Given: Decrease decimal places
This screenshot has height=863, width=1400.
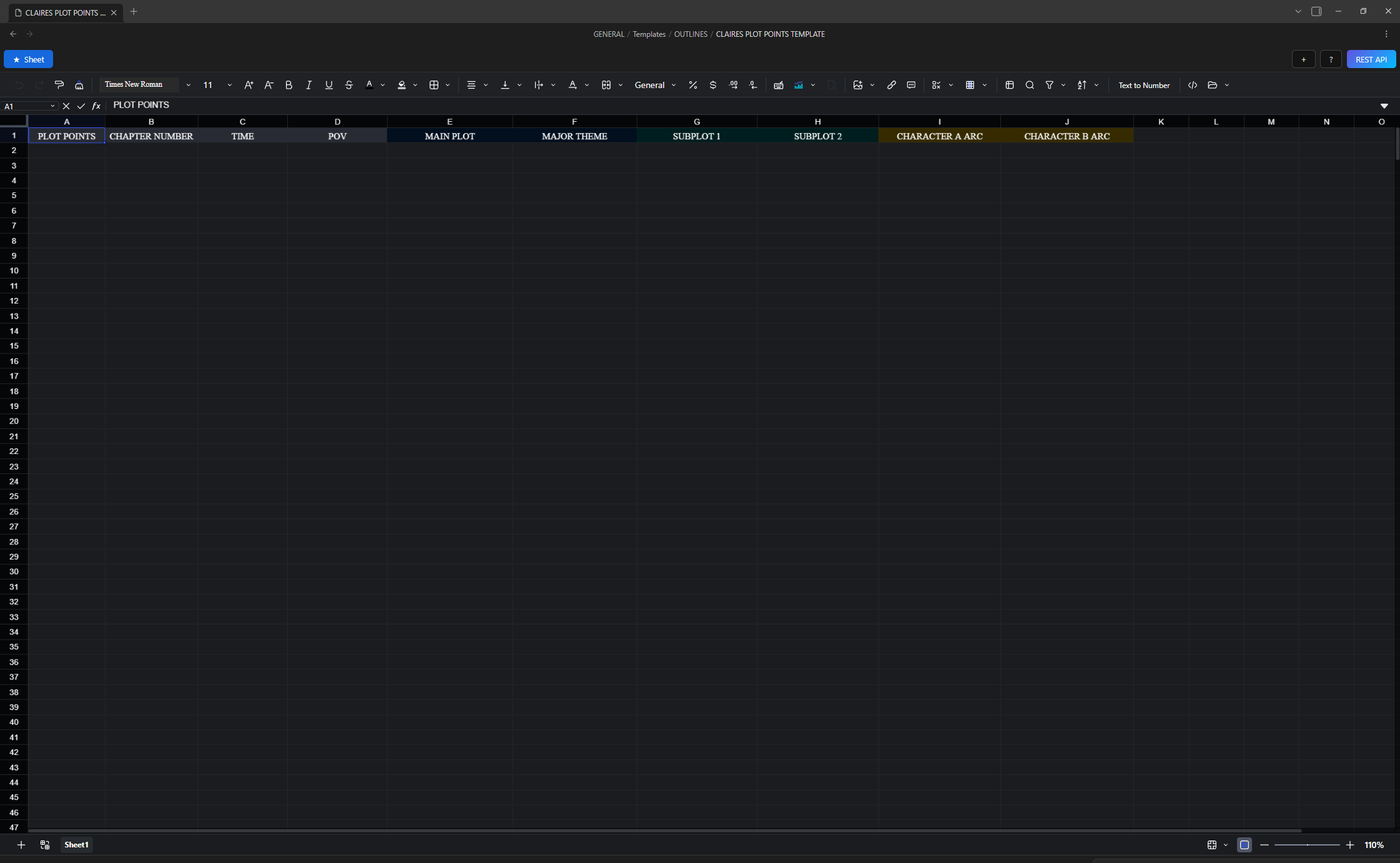Looking at the screenshot, I should (x=753, y=85).
